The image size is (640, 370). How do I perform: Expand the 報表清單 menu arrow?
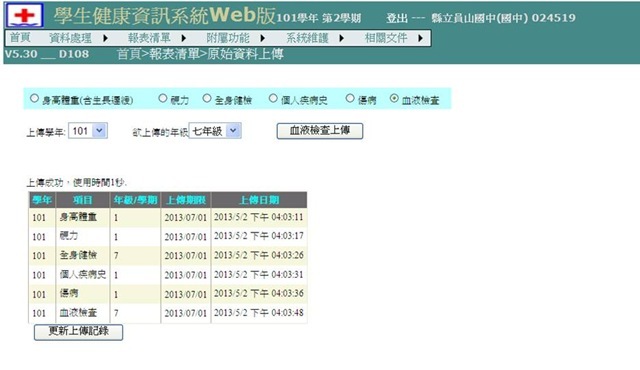(x=184, y=38)
